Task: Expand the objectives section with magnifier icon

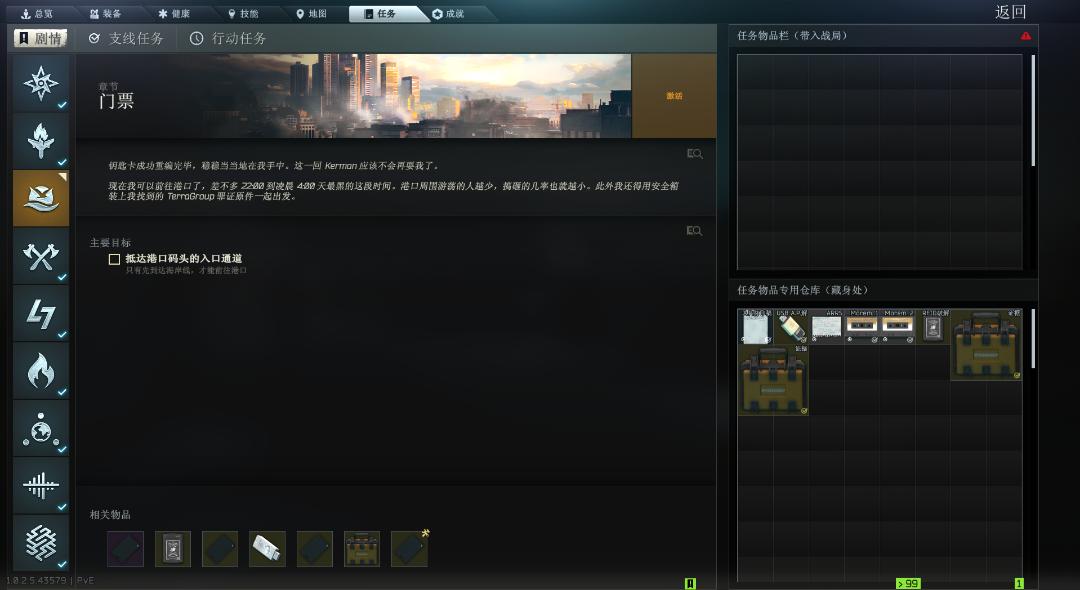Action: coord(694,231)
